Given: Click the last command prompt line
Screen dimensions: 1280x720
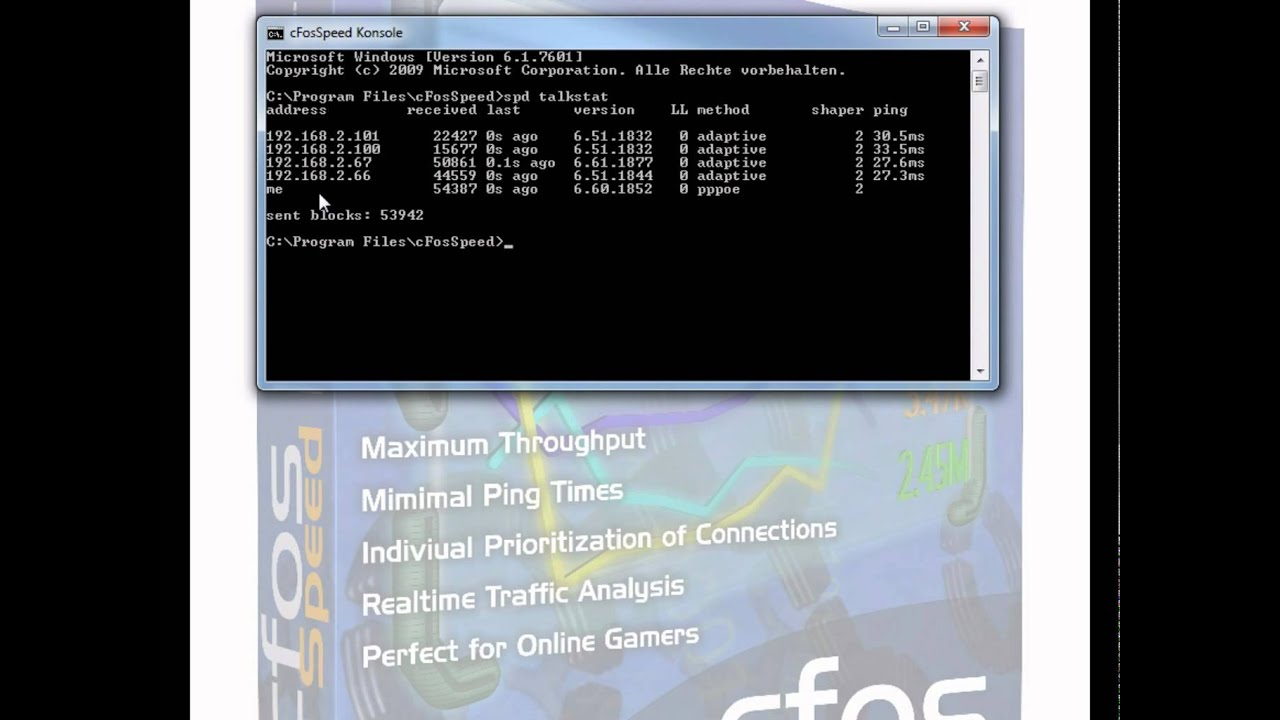Looking at the screenshot, I should point(389,241).
